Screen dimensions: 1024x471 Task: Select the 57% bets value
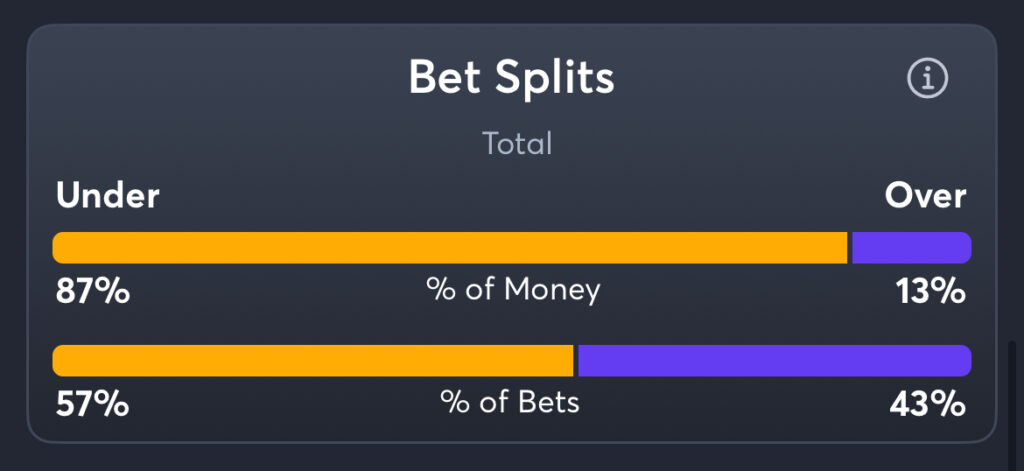point(92,404)
